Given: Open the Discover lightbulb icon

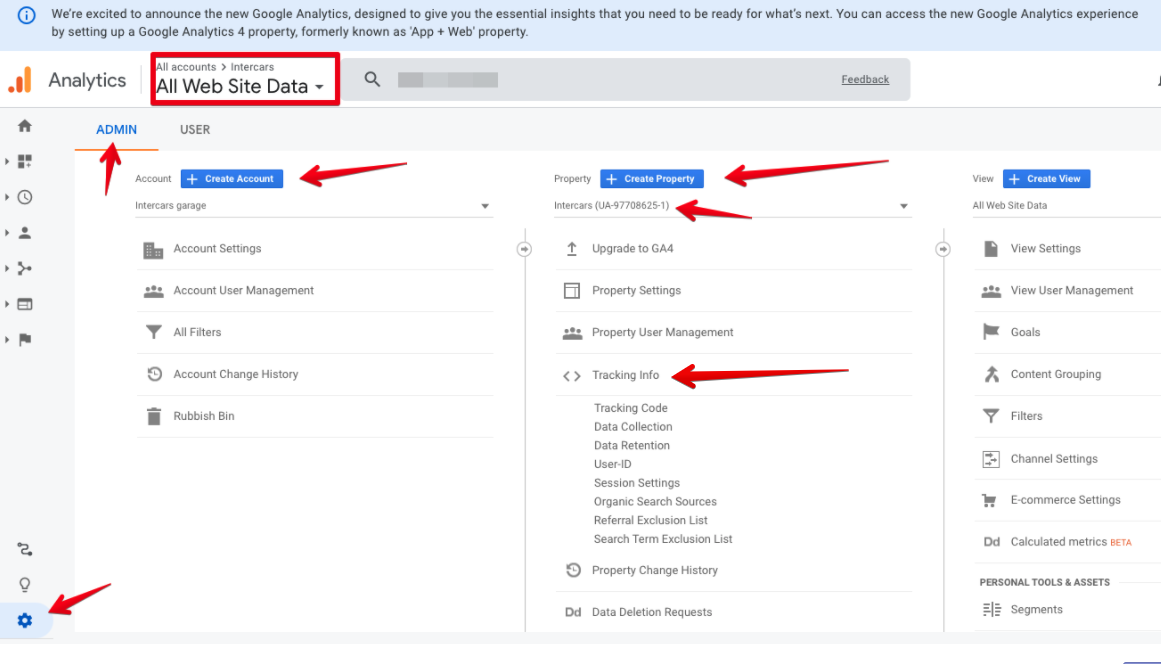Looking at the screenshot, I should pos(25,585).
